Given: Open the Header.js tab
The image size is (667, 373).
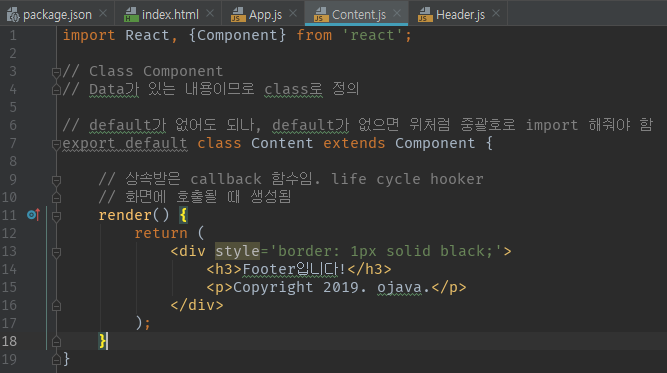Looking at the screenshot, I should point(459,14).
